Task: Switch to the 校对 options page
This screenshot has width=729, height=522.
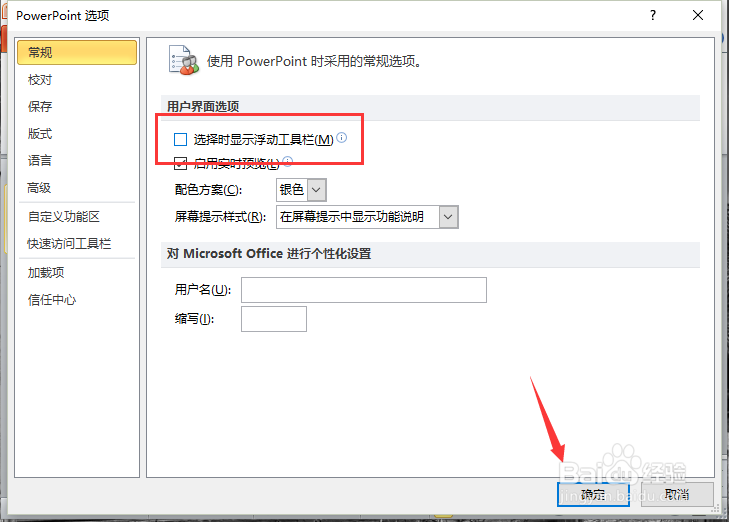Action: 40,80
